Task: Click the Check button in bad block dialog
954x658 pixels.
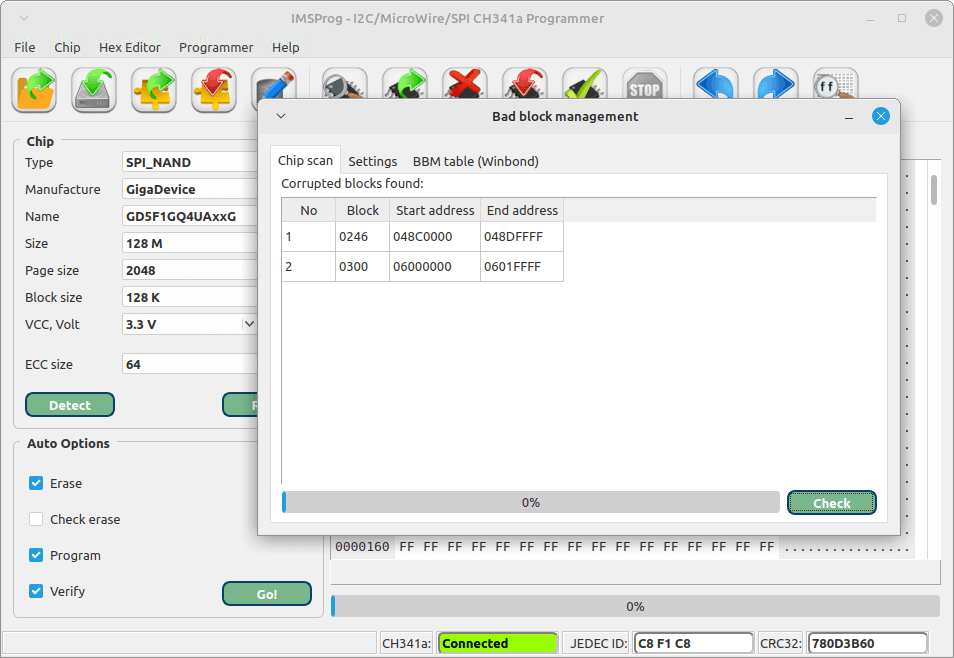Action: (x=832, y=503)
